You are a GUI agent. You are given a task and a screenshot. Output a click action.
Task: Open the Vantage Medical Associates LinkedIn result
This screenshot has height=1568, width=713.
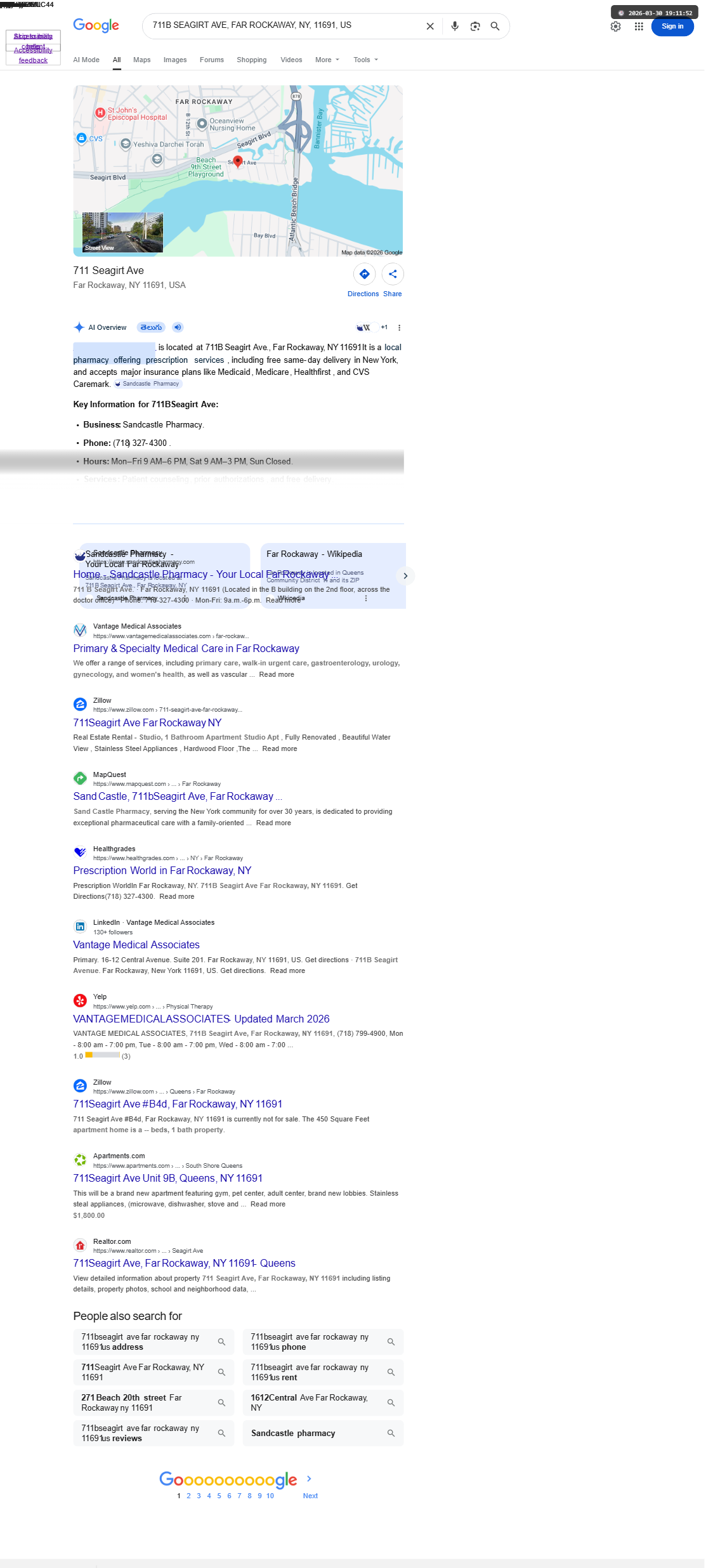pyautogui.click(x=136, y=944)
